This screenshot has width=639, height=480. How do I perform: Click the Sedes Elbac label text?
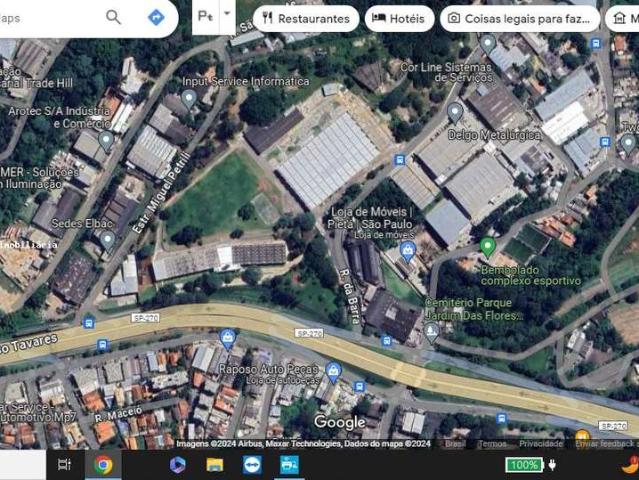pos(82,223)
